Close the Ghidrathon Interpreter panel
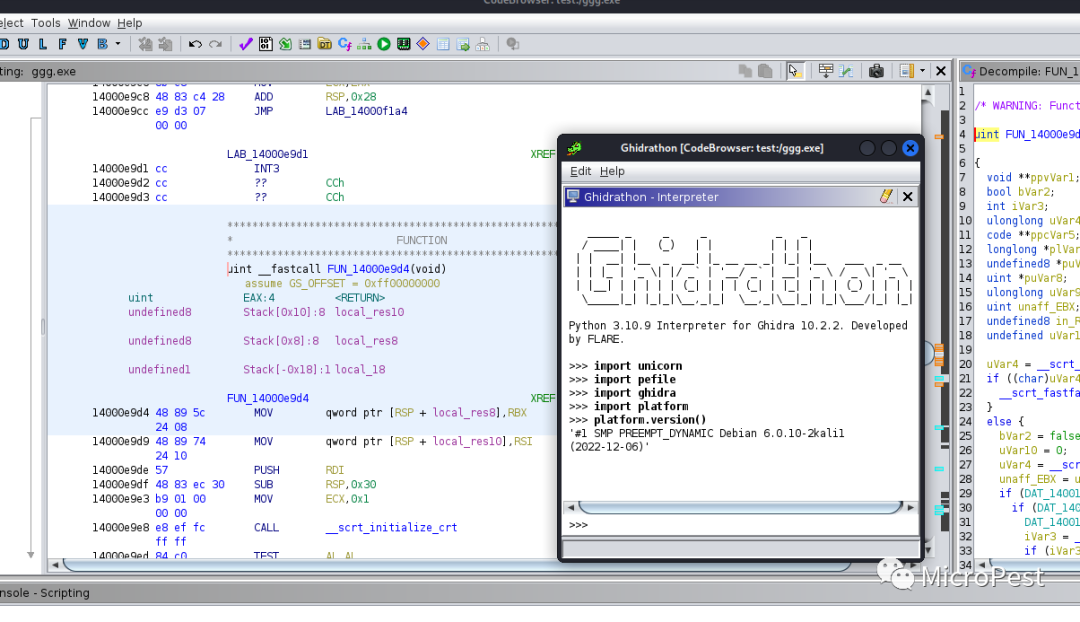 [x=908, y=196]
